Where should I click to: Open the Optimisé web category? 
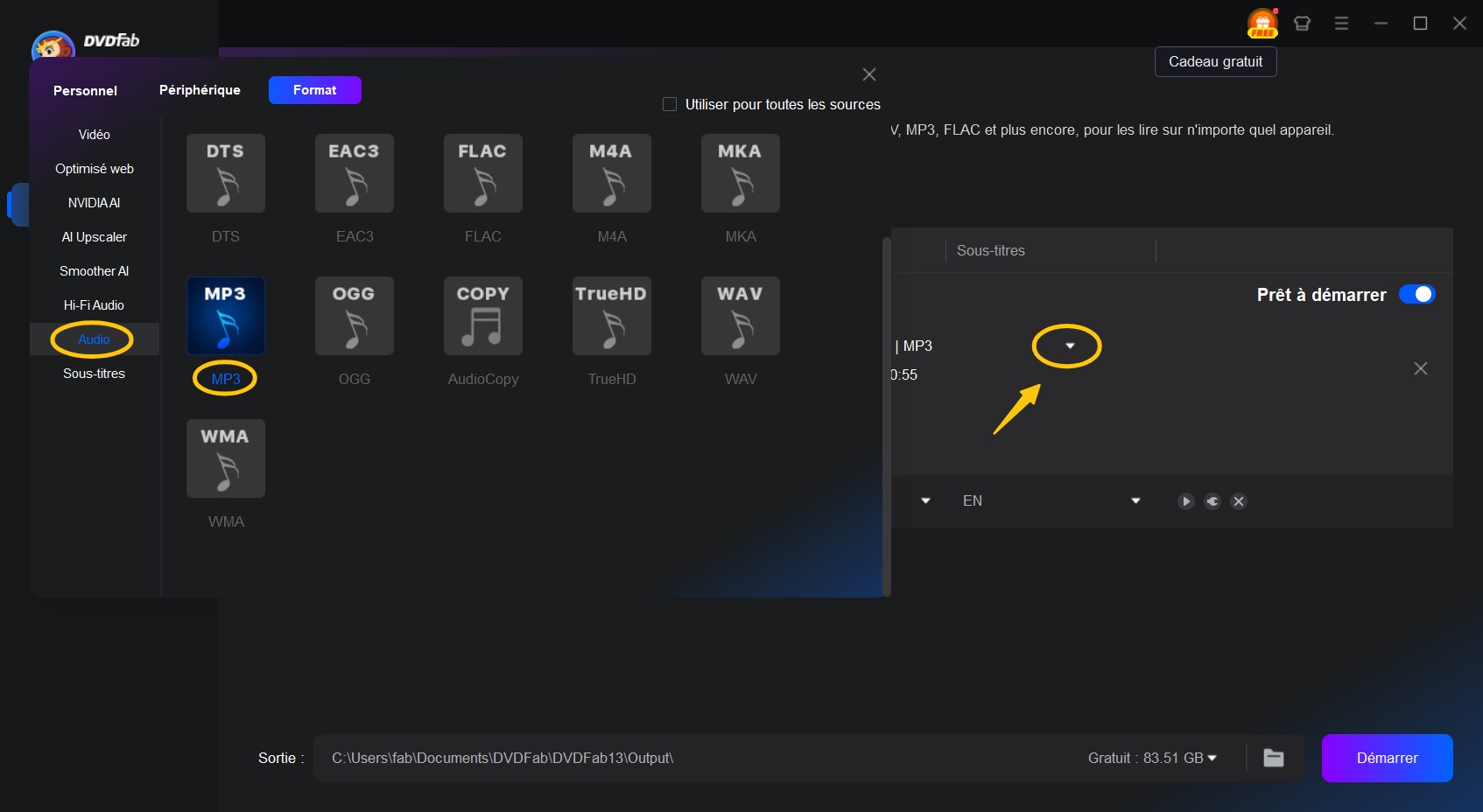point(95,169)
